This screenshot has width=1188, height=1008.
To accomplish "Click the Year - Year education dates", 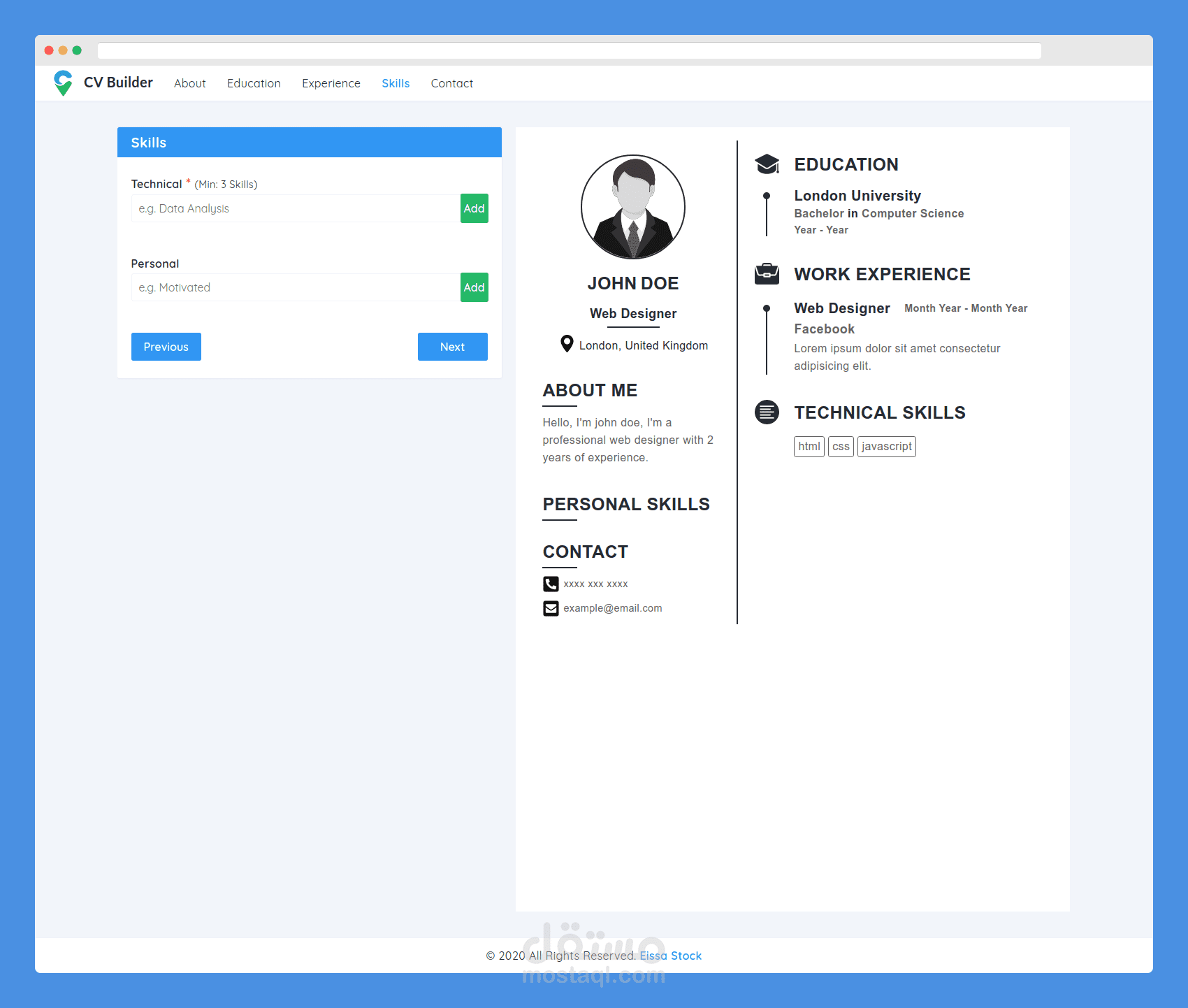I will tap(821, 230).
